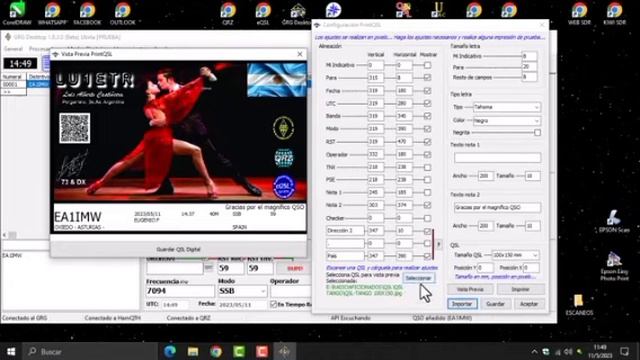Open the EPSON Scan desktop icon
Screen dimensions: 640x360
coord(614,221)
